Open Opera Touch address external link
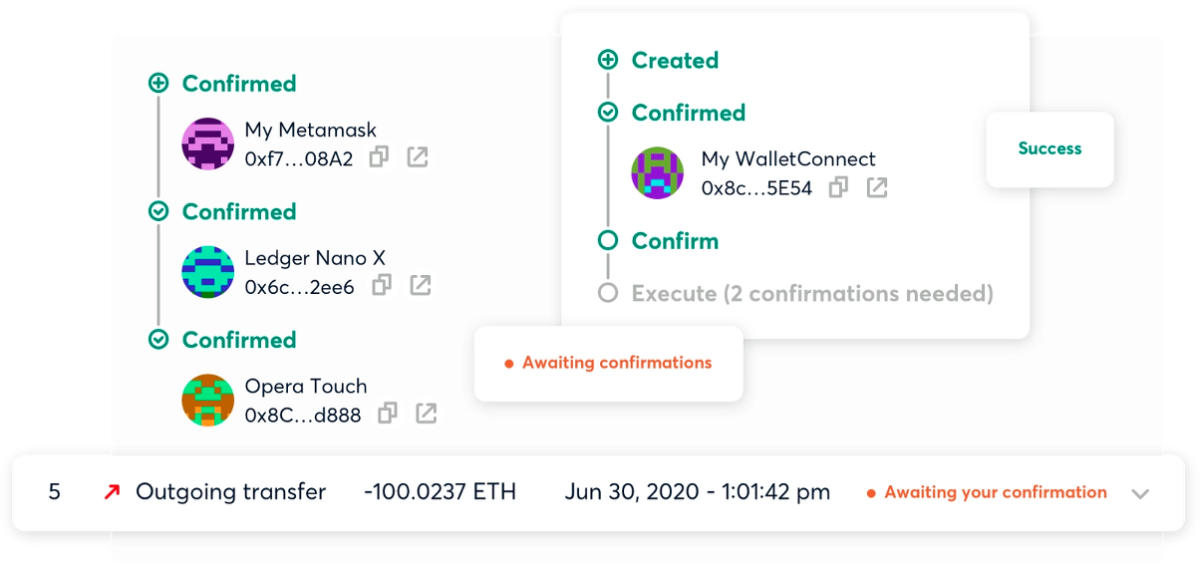Image resolution: width=1200 pixels, height=566 pixels. 426,414
